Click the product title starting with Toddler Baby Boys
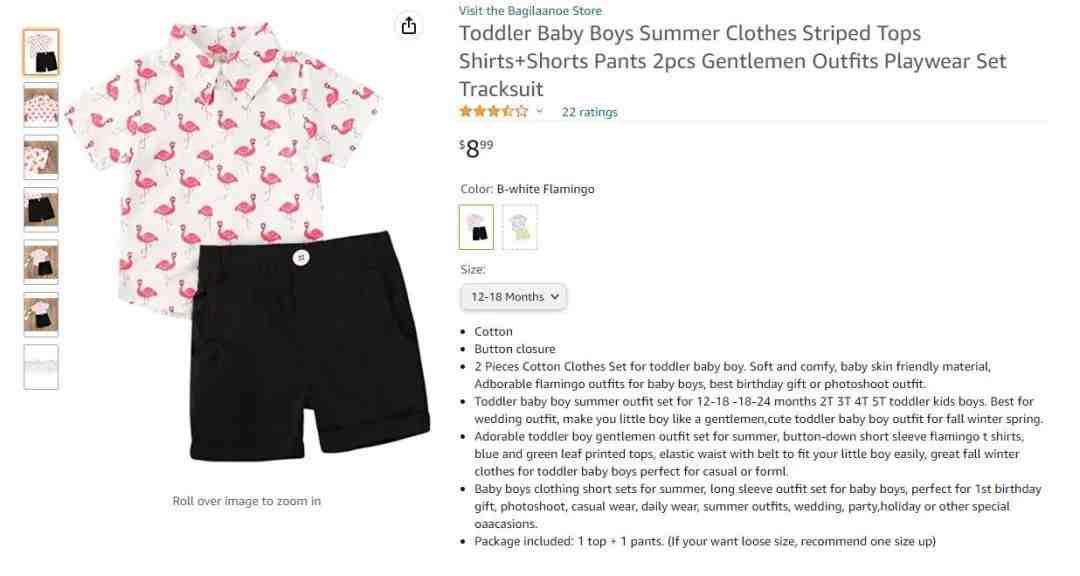 [x=733, y=61]
